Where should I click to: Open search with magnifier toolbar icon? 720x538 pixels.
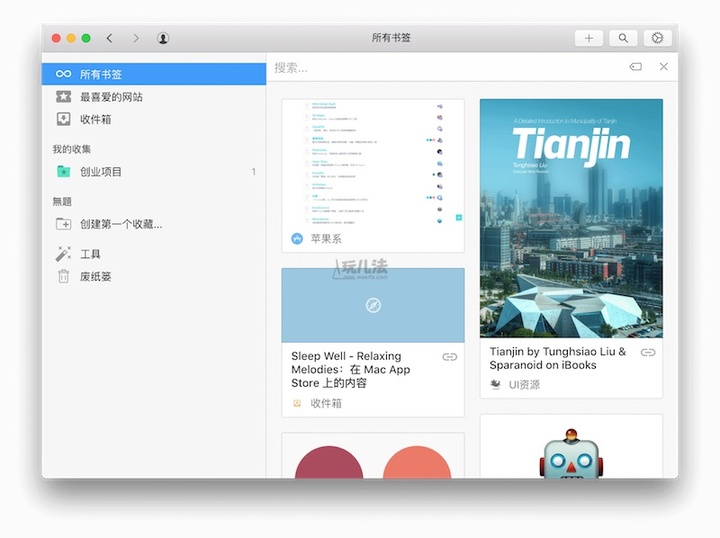pyautogui.click(x=623, y=38)
